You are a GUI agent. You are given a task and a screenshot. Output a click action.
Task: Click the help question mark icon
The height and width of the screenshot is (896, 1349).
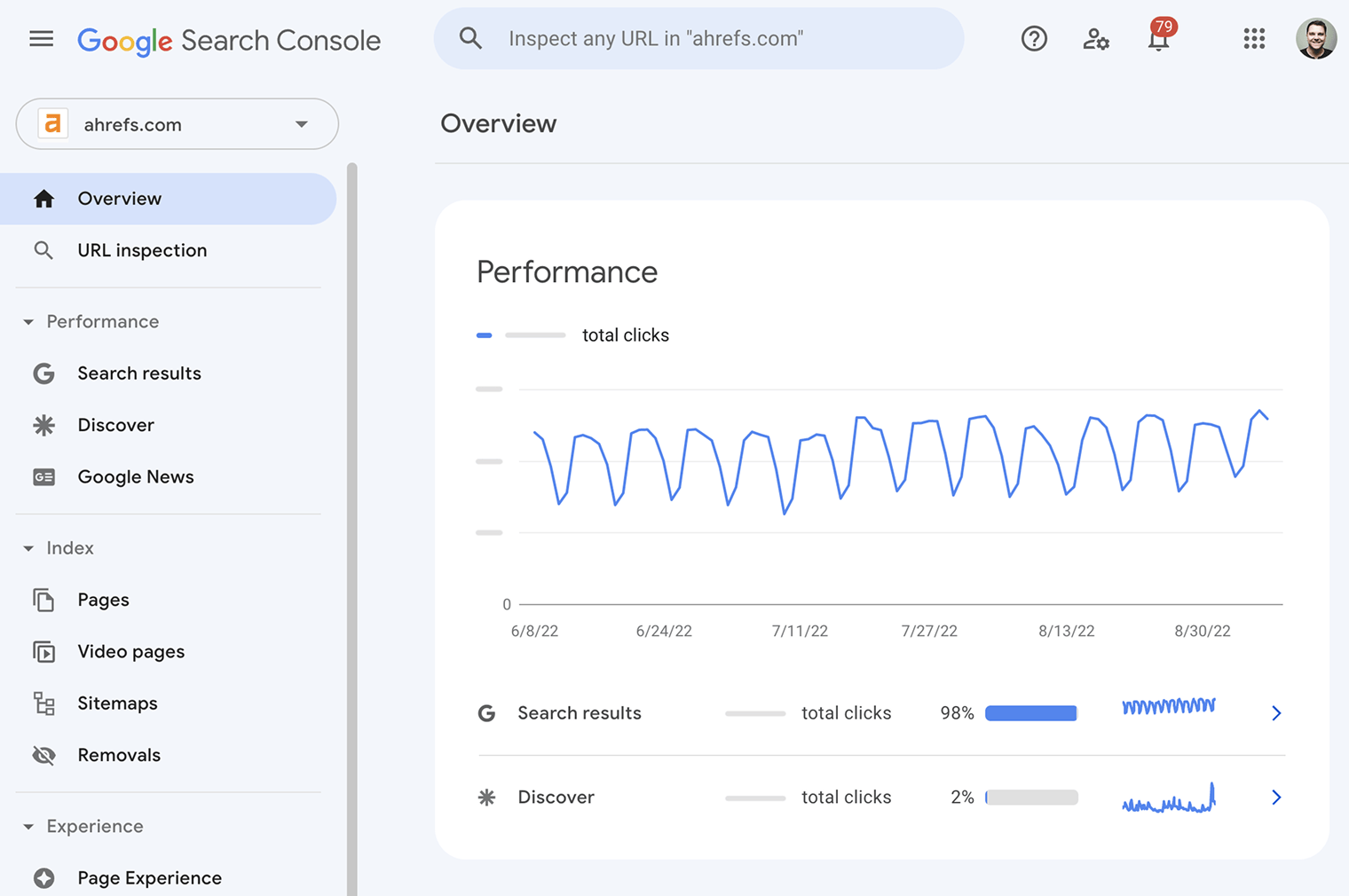click(x=1033, y=38)
